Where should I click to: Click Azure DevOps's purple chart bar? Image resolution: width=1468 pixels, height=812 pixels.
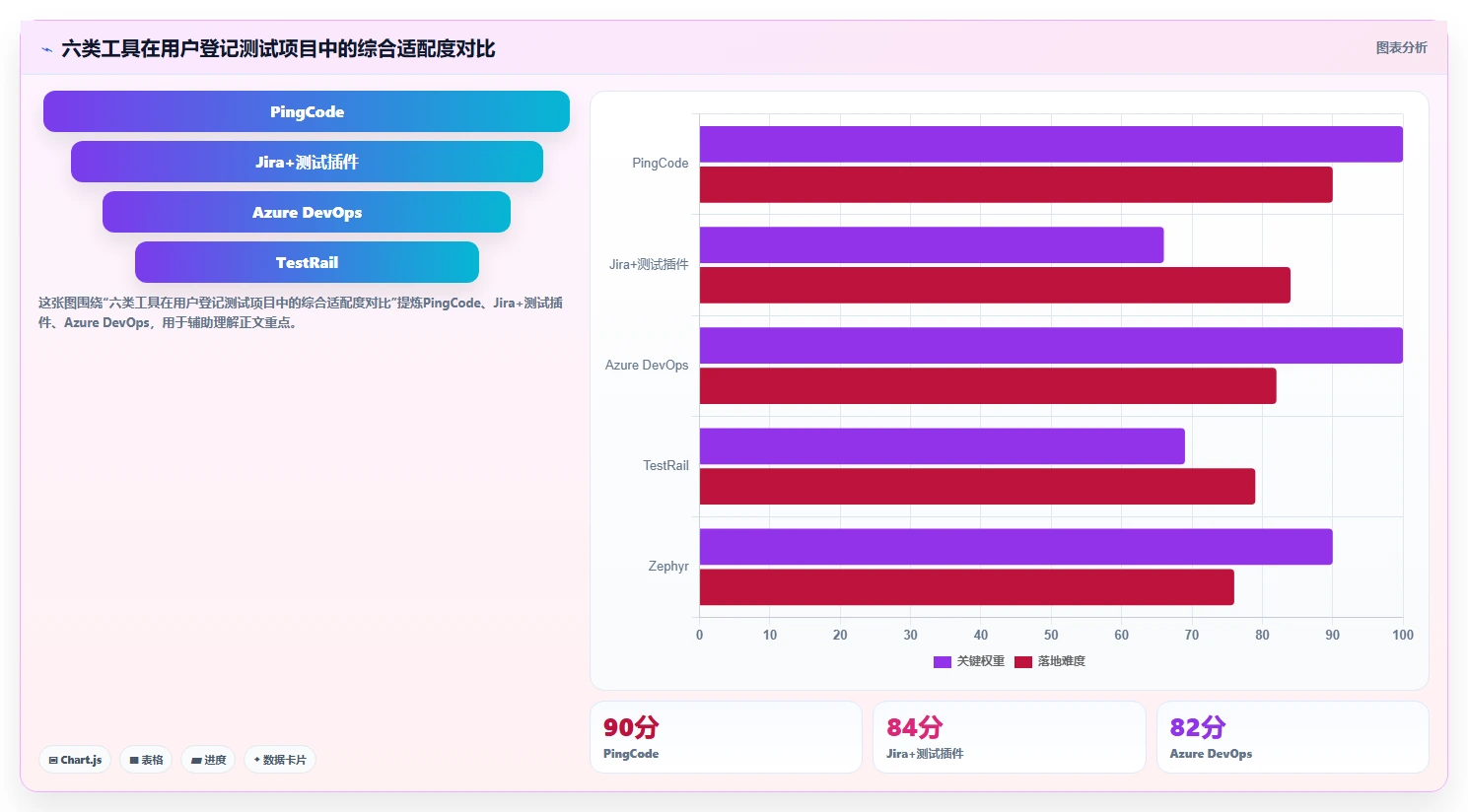(x=1051, y=345)
